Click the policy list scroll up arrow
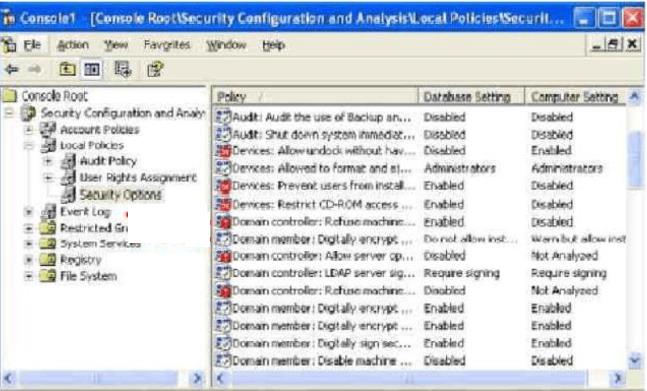The height and width of the screenshot is (391, 647). [635, 97]
